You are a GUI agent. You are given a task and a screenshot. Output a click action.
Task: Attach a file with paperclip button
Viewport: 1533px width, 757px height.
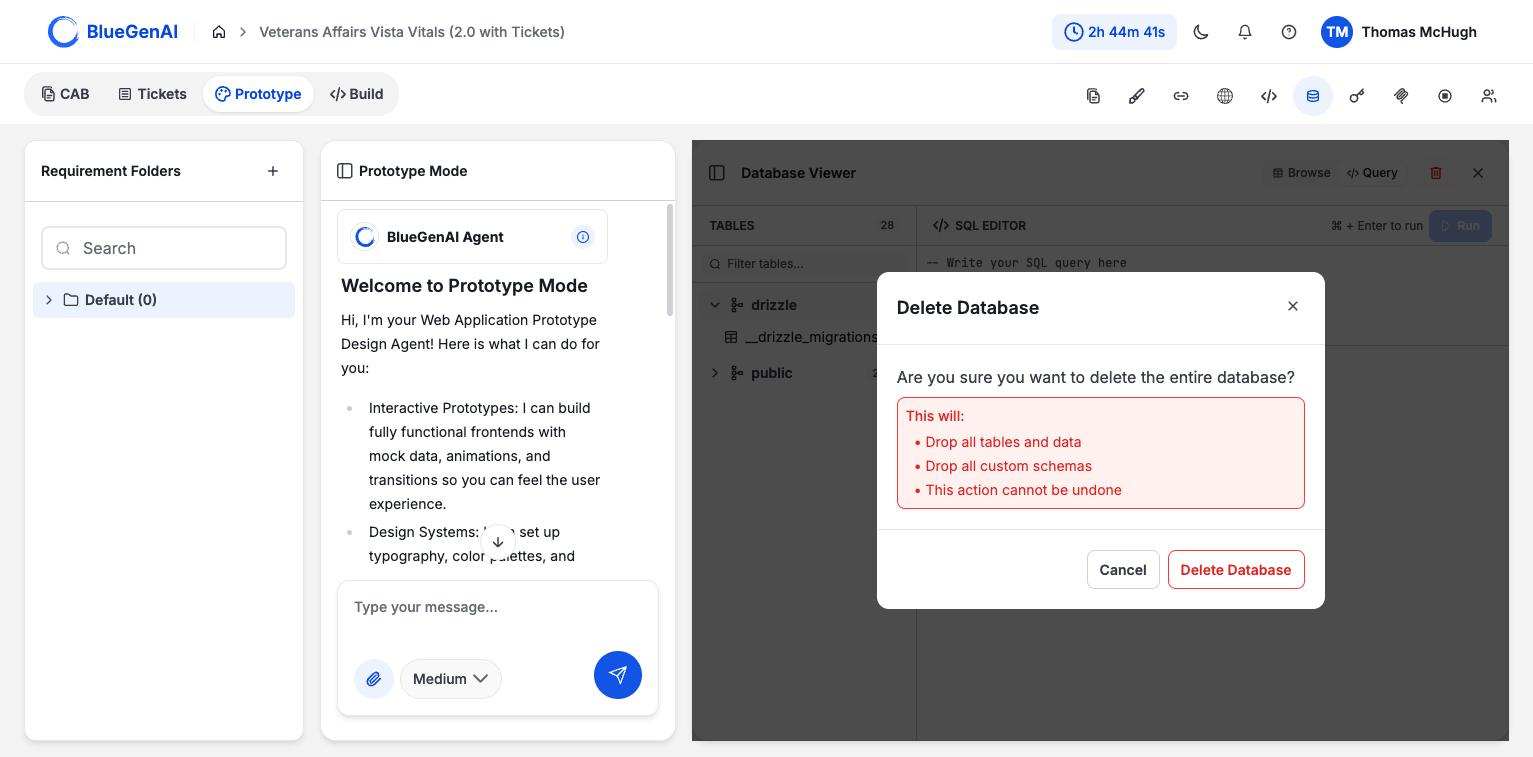(x=374, y=679)
